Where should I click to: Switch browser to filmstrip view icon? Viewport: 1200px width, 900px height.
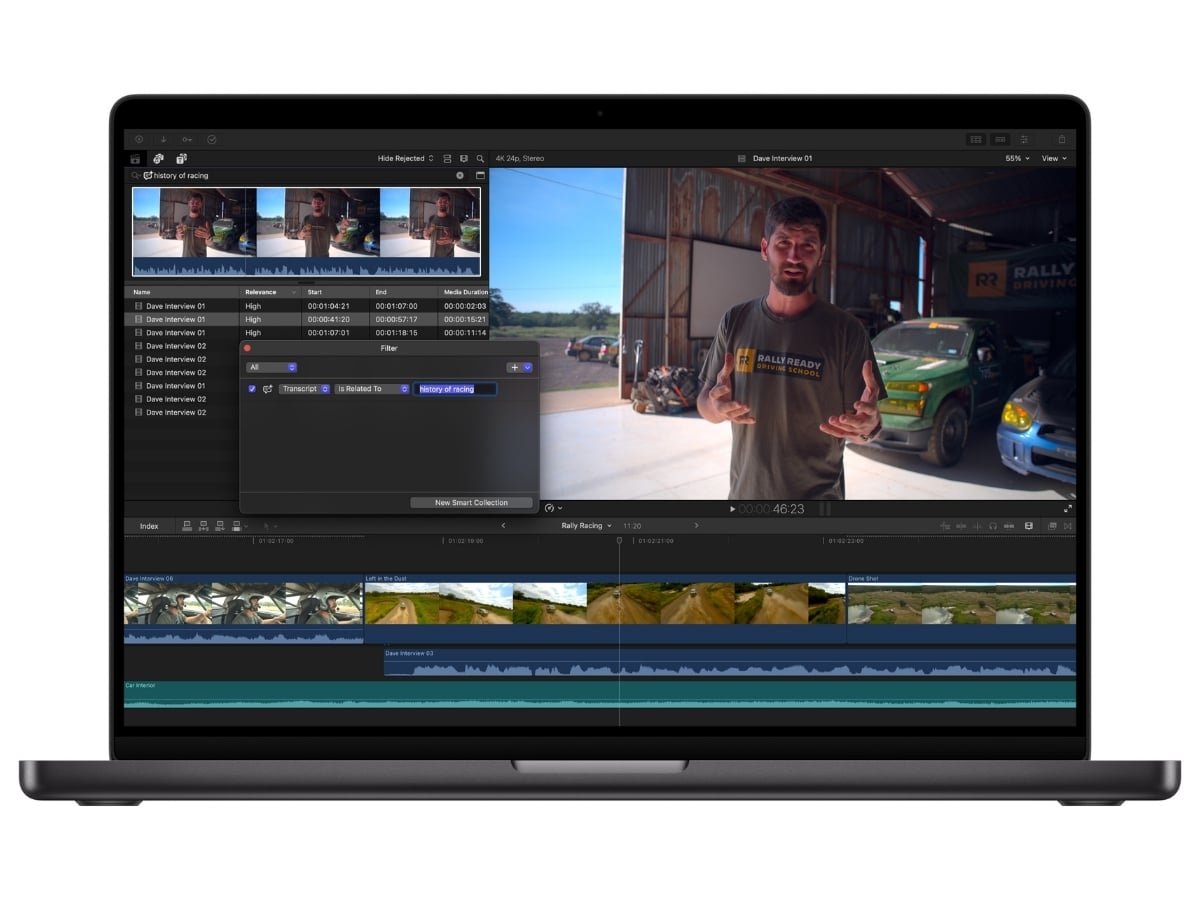447,158
